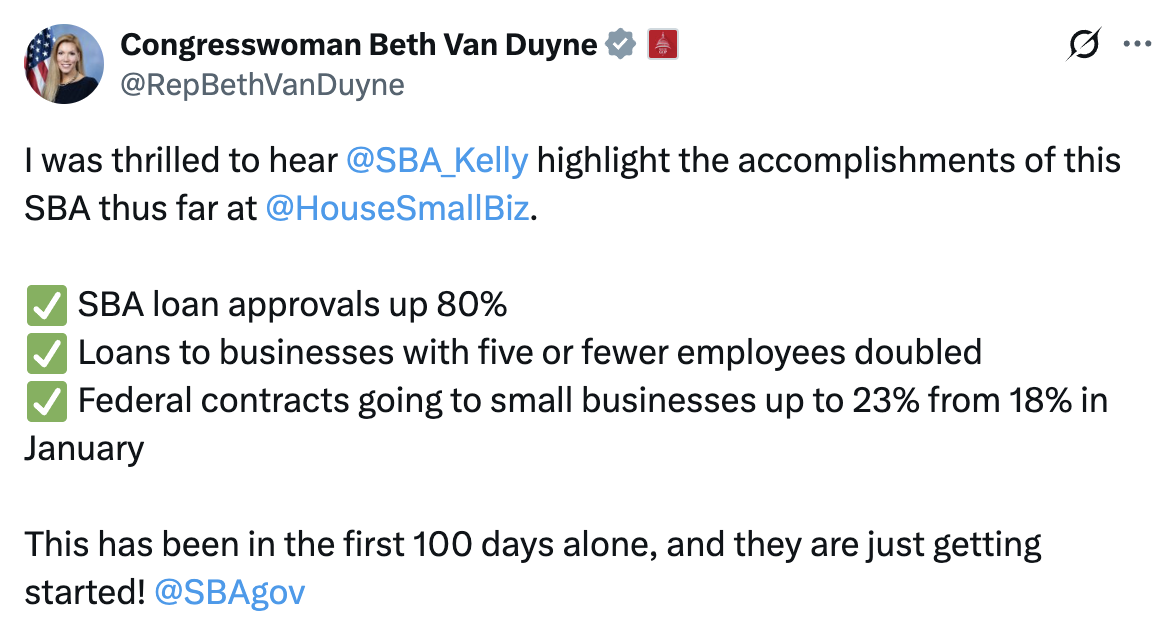This screenshot has width=1170, height=630.
Task: Click the red Capitol affiliation badge
Action: [x=662, y=44]
